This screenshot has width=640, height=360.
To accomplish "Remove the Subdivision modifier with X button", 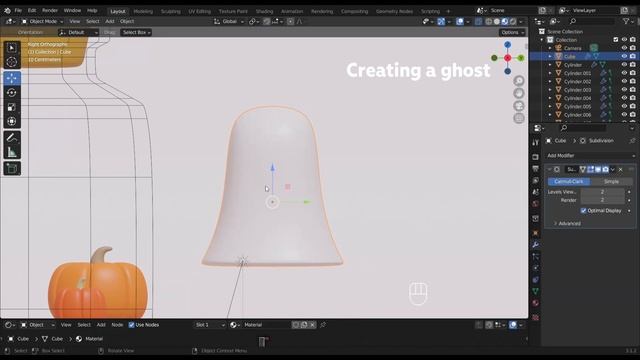I will pyautogui.click(x=621, y=169).
